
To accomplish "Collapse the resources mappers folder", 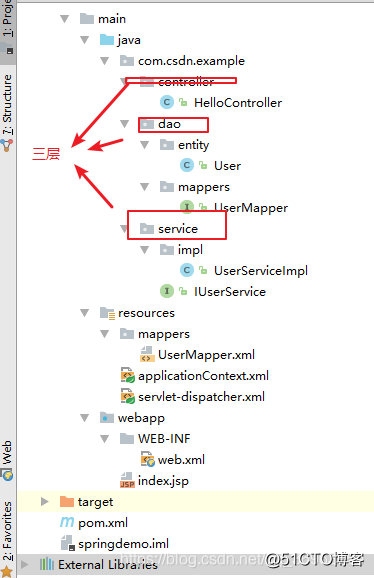I will tap(104, 334).
